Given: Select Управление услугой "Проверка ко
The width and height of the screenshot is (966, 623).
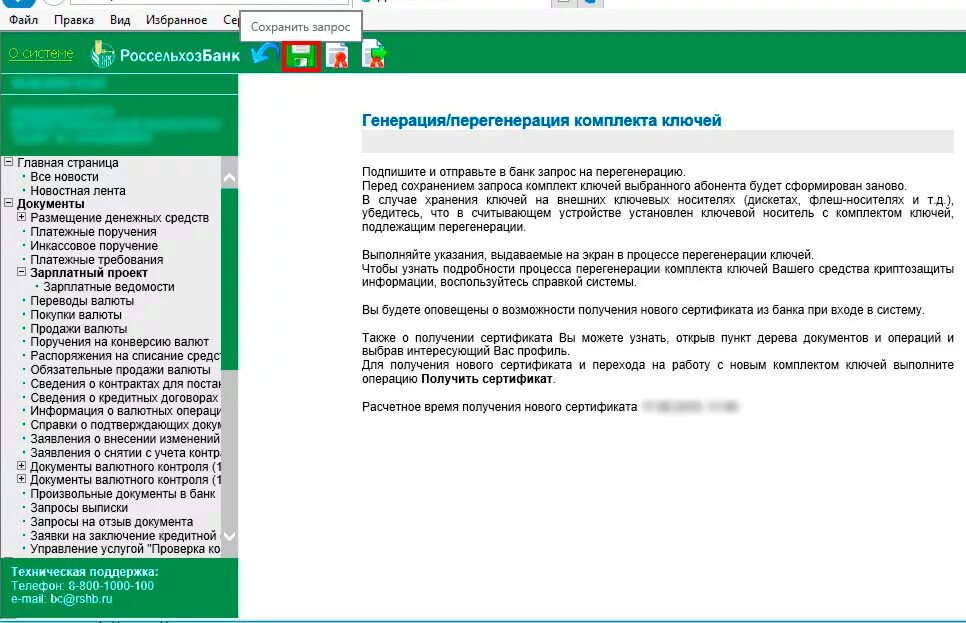Looking at the screenshot, I should click(125, 548).
